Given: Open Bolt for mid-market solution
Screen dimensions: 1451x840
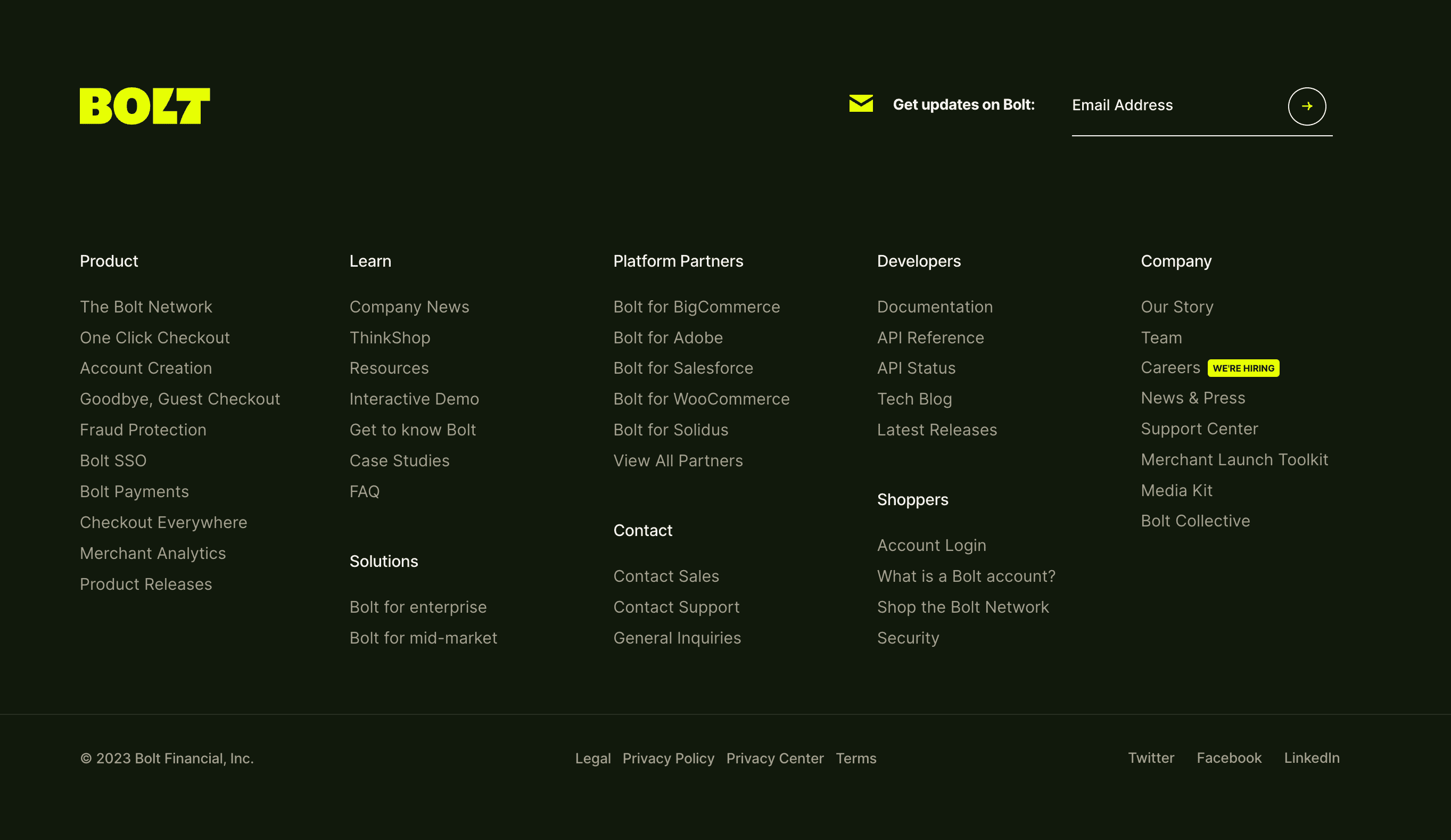Looking at the screenshot, I should (x=423, y=638).
